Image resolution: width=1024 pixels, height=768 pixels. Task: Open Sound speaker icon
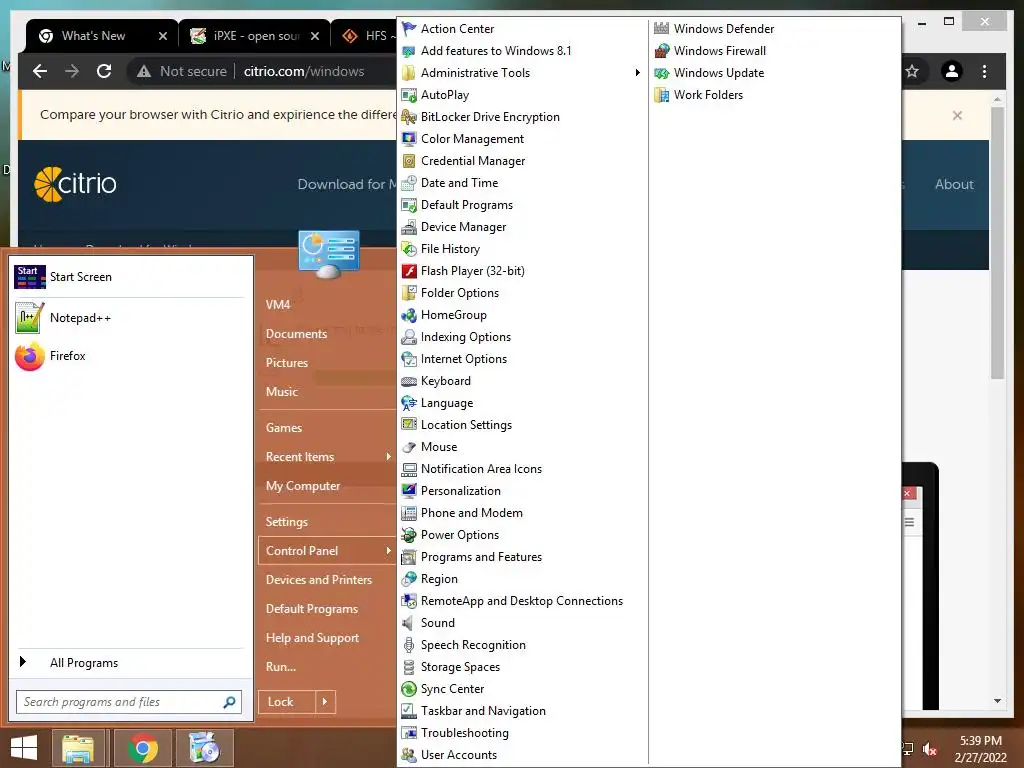click(409, 623)
